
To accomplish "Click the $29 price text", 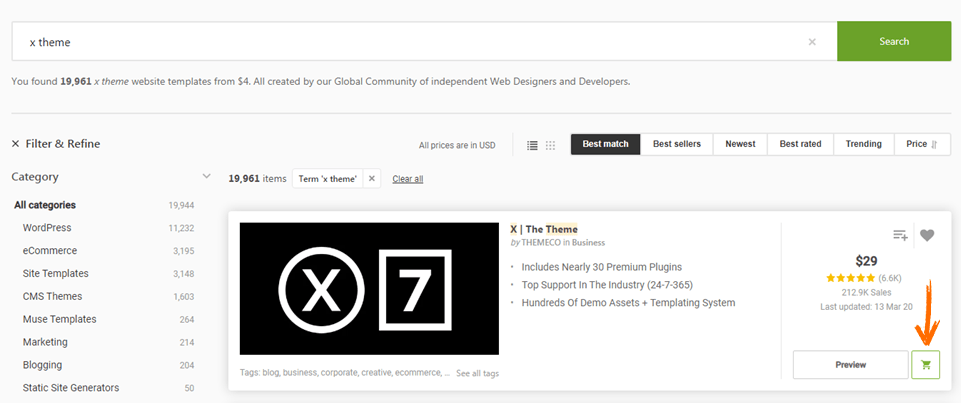I will point(866,262).
